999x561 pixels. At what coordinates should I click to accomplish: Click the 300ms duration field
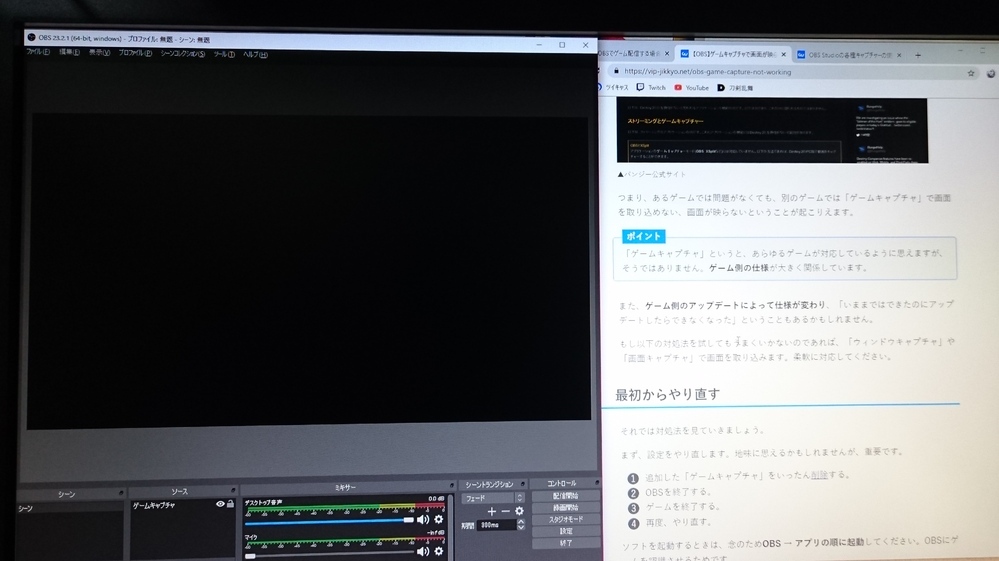pyautogui.click(x=498, y=525)
